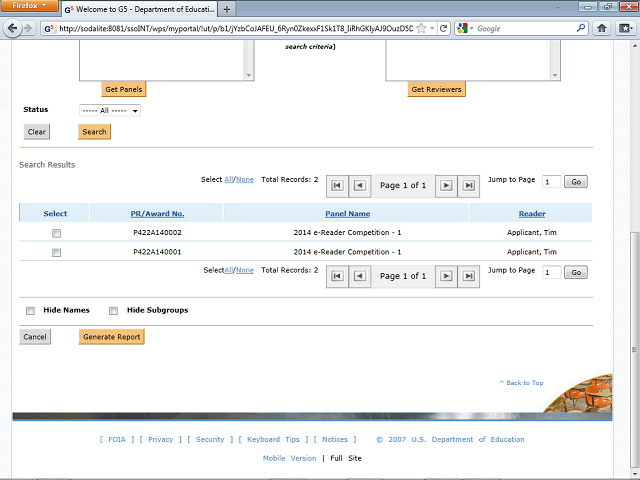Open the Notices footer link
The image size is (640, 480).
click(x=335, y=440)
